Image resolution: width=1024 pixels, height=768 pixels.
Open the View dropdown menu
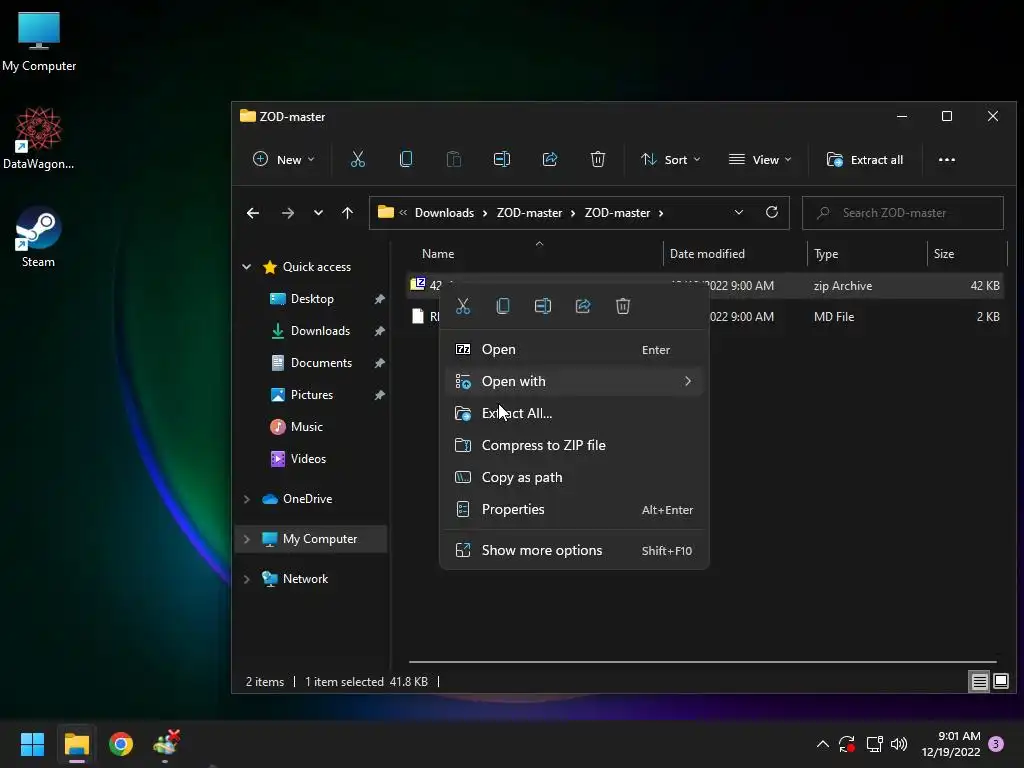pos(760,160)
